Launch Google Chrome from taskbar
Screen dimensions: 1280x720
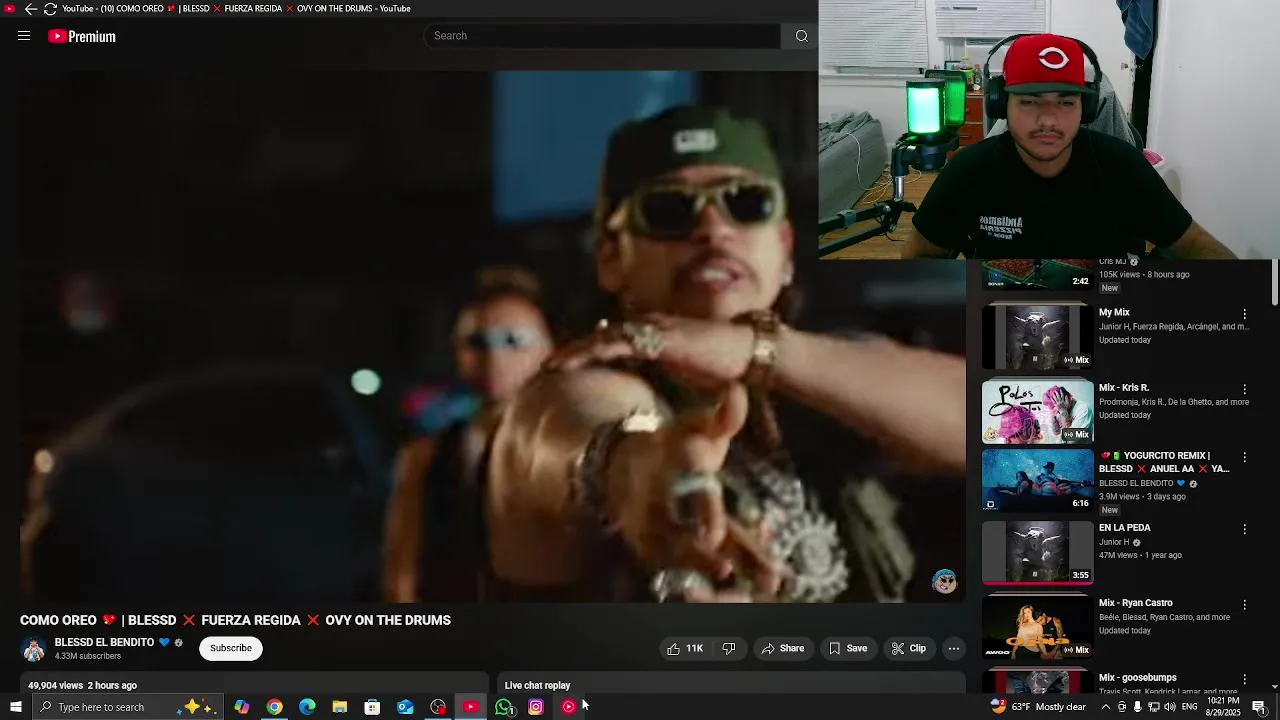coord(274,707)
